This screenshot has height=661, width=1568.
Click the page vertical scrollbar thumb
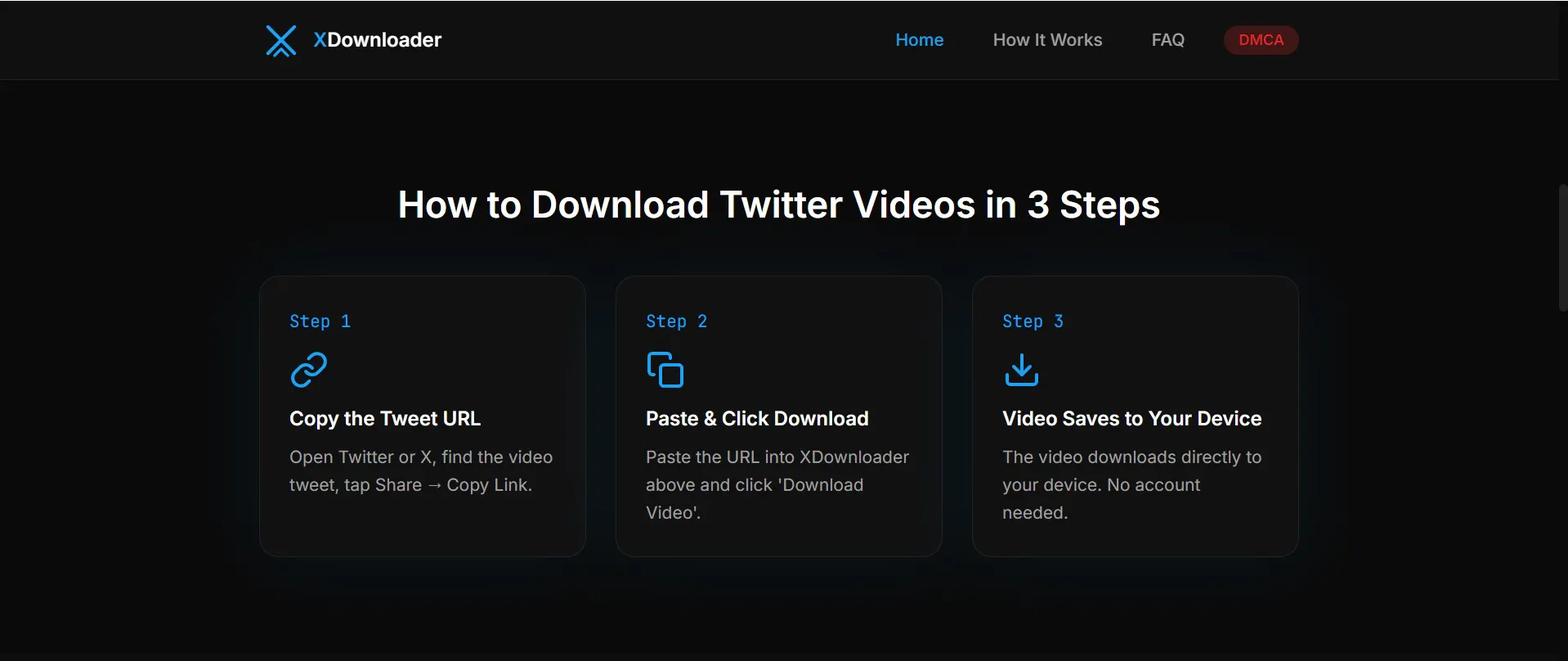[x=1563, y=248]
